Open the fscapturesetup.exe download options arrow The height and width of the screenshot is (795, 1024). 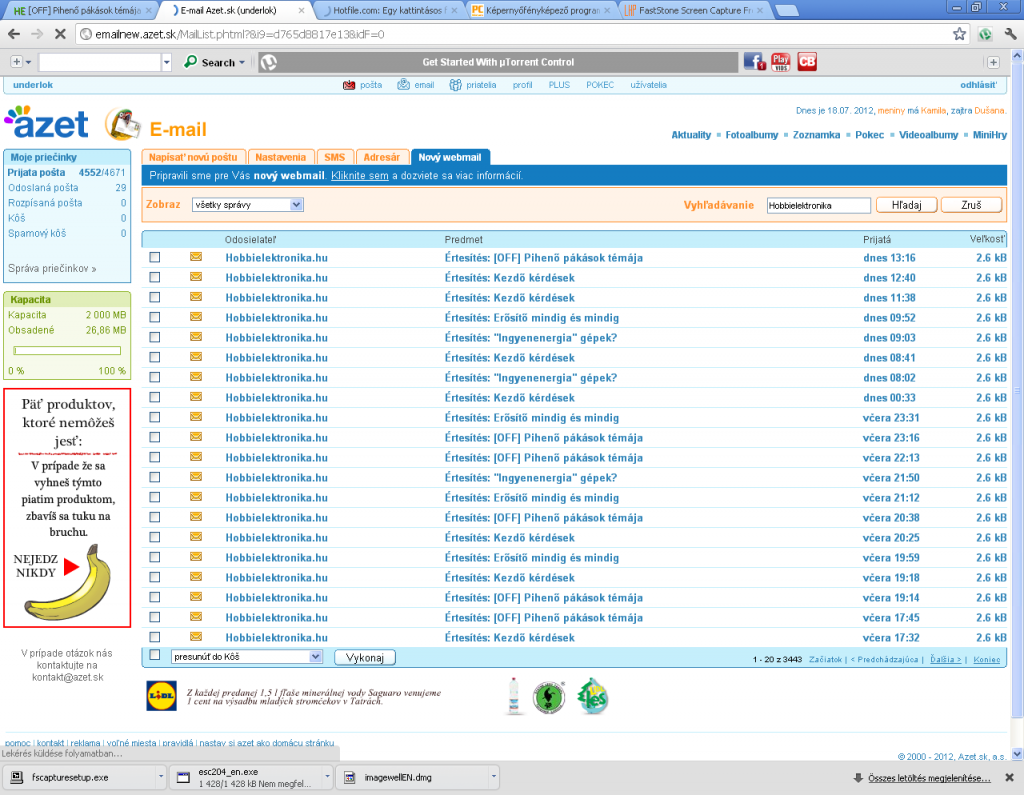click(161, 777)
